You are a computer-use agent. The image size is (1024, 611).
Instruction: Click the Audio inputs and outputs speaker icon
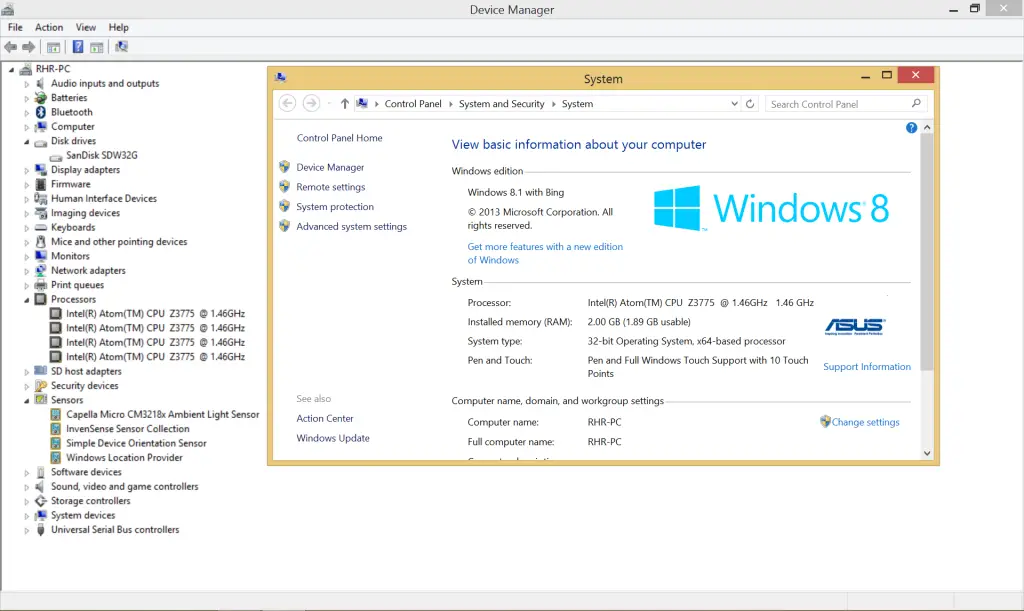tap(40, 84)
